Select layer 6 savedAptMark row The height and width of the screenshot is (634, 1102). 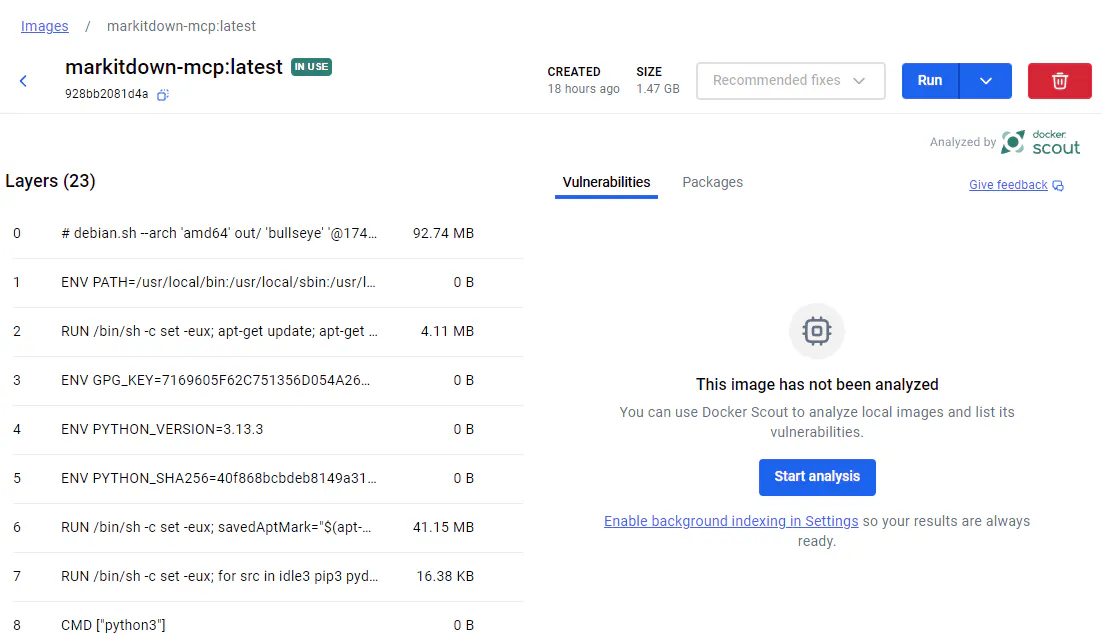point(267,527)
